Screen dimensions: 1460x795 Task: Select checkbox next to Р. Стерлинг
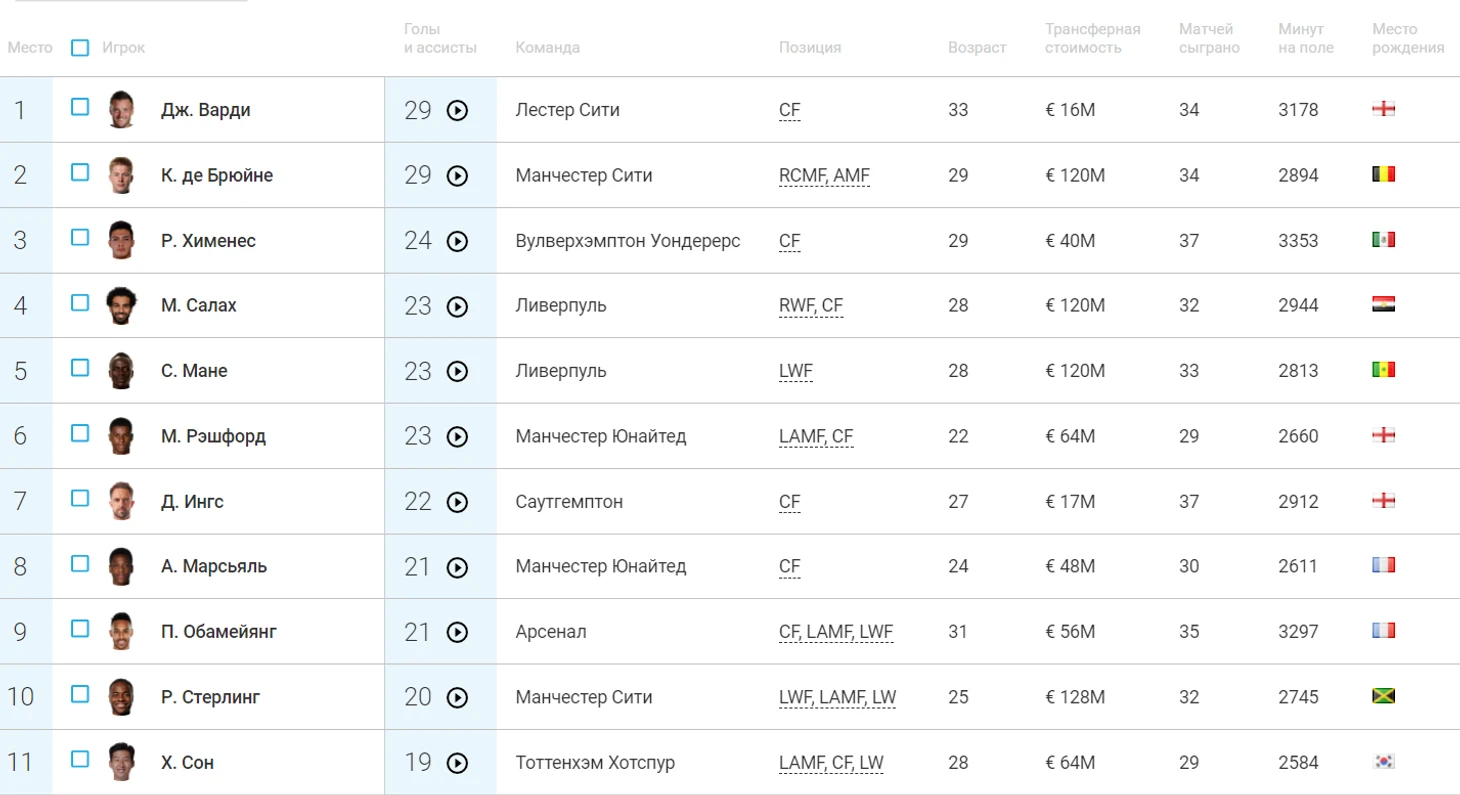click(80, 694)
